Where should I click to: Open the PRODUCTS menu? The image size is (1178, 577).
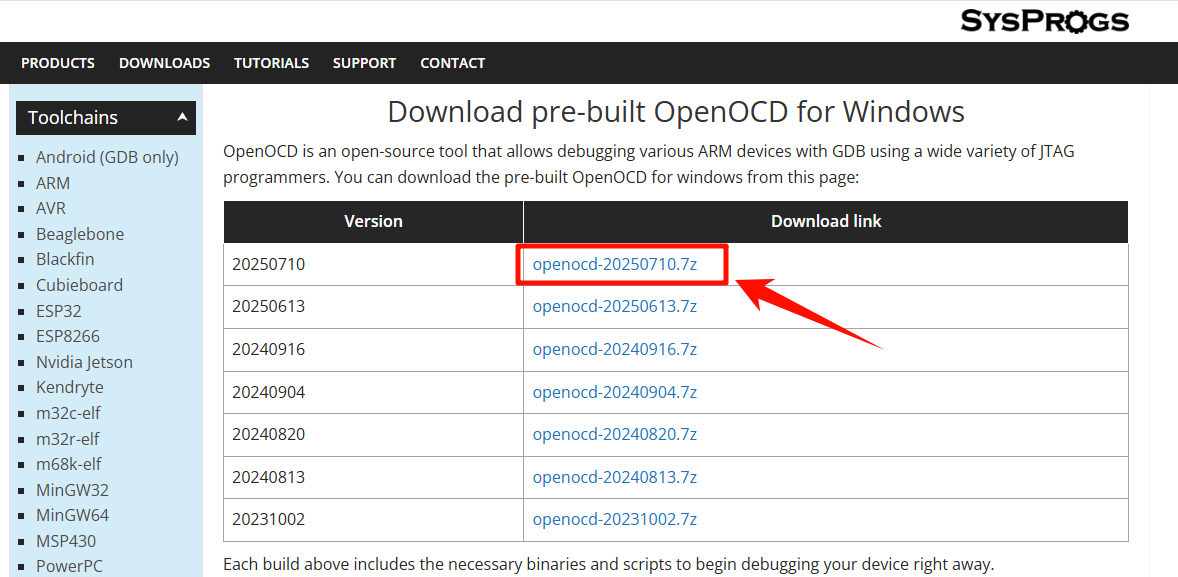58,63
